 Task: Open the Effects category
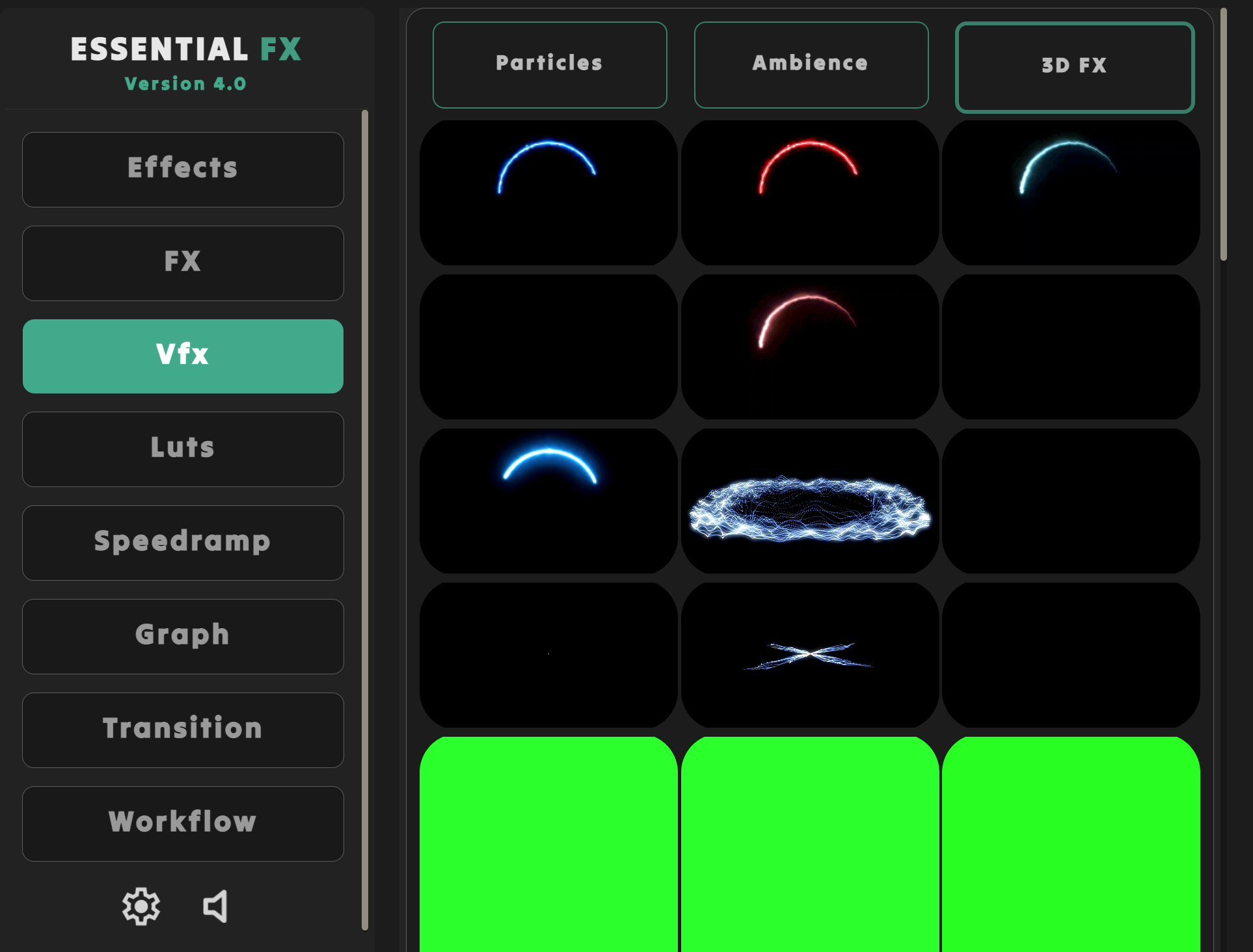click(x=183, y=169)
